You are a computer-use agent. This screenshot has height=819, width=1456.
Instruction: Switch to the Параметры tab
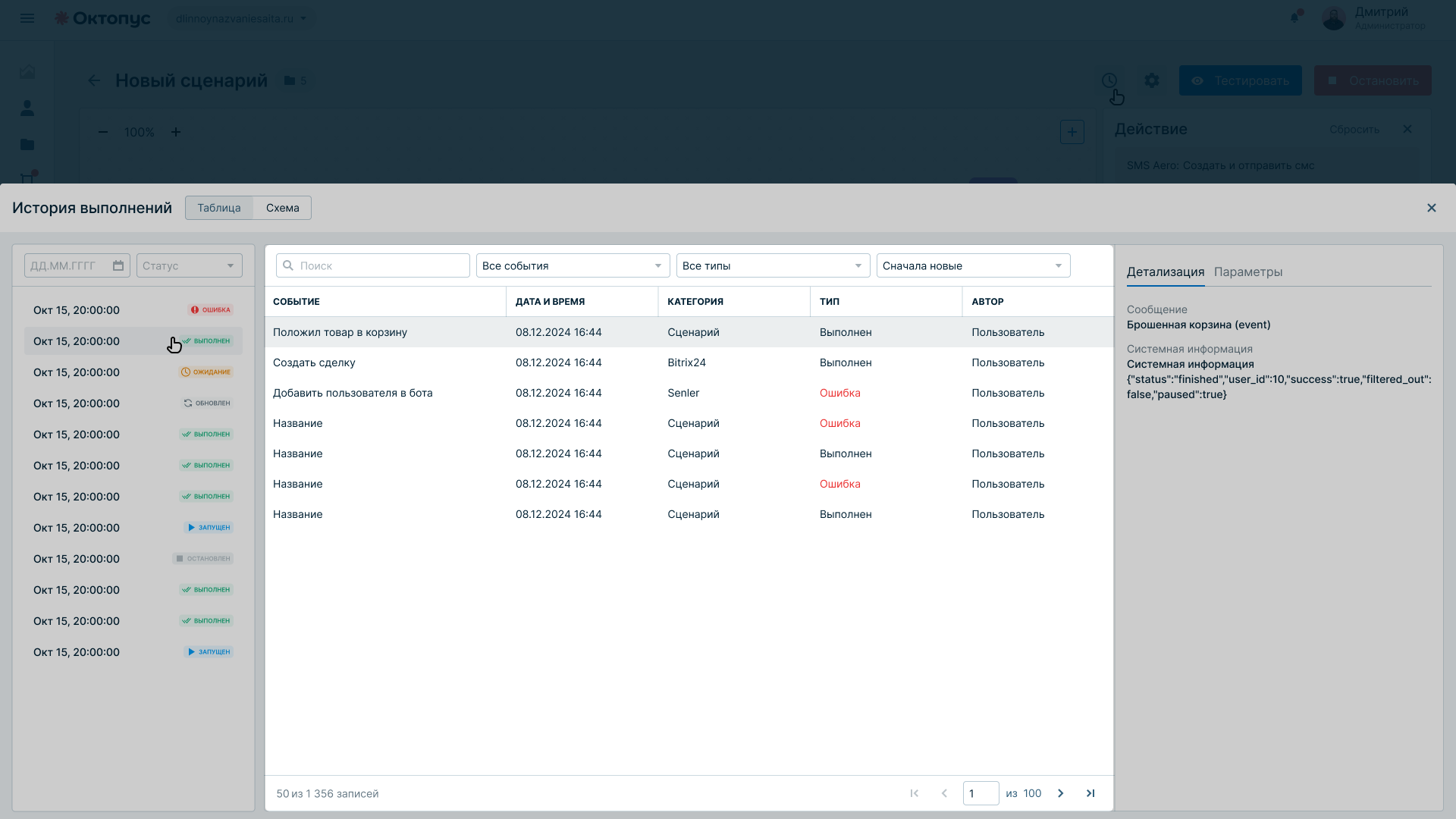pos(1248,271)
